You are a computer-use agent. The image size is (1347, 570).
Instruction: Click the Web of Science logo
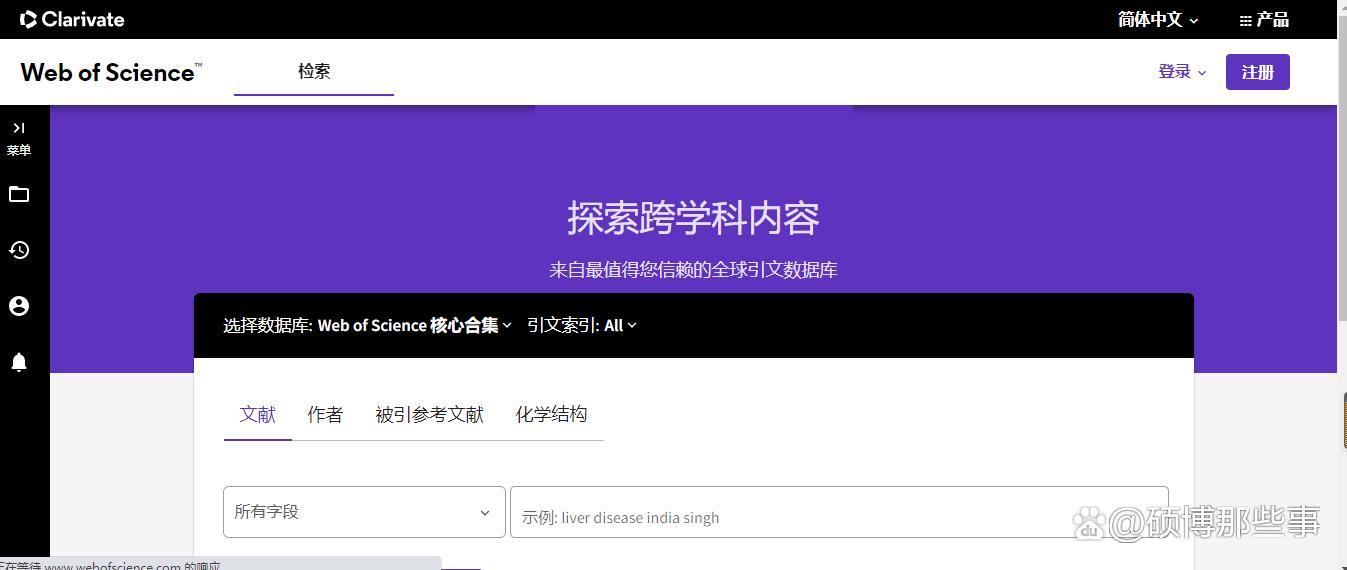[x=111, y=72]
